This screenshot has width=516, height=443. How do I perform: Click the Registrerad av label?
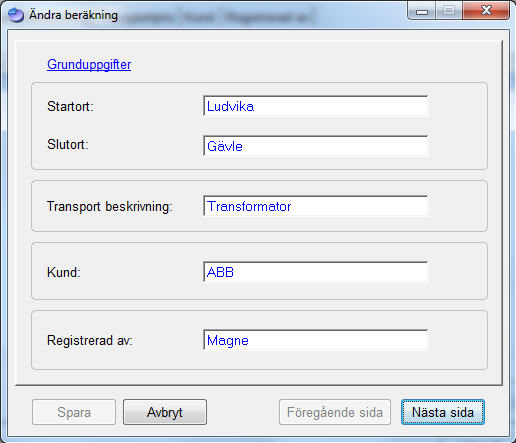pos(90,341)
